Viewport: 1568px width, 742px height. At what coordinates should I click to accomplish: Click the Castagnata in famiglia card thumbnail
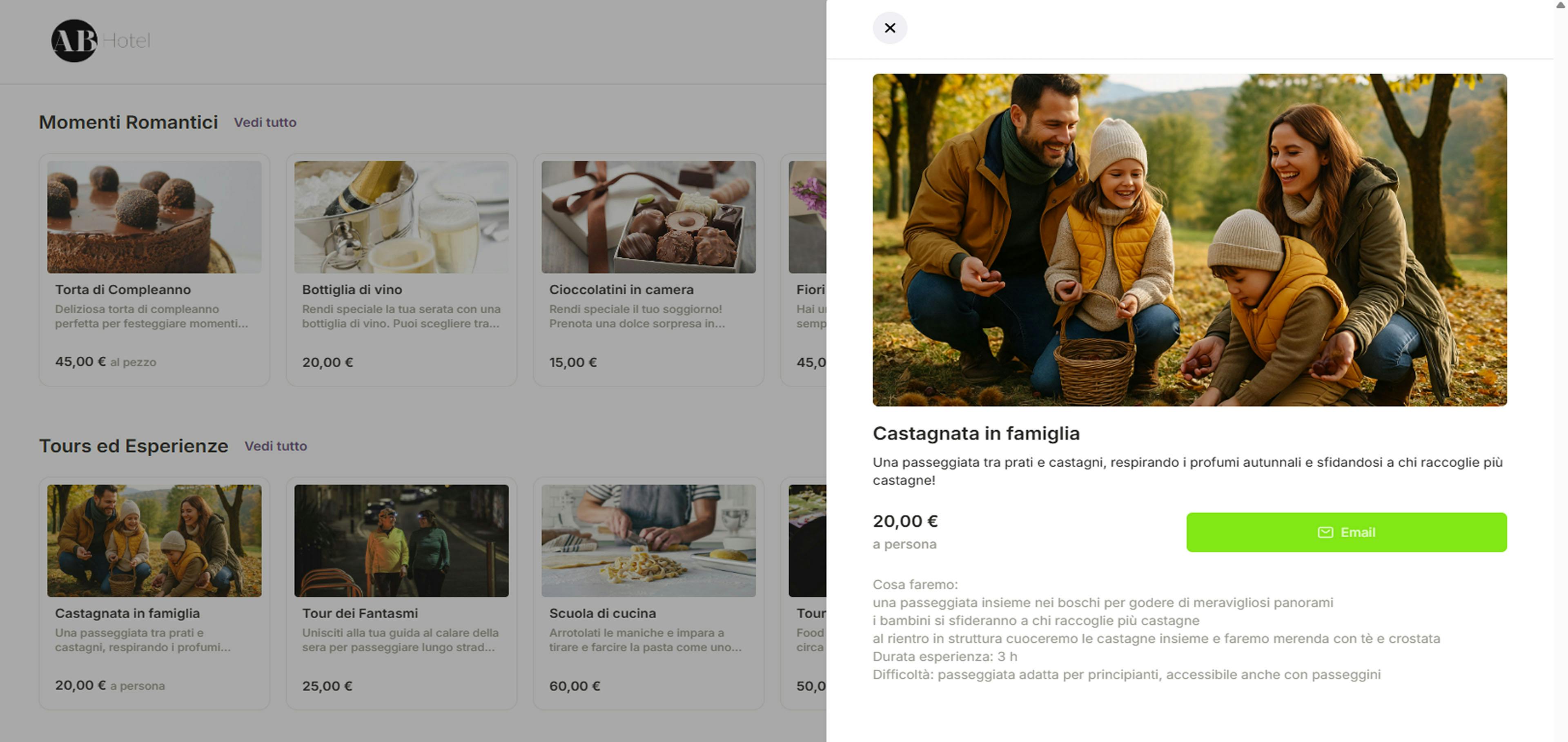tap(154, 540)
